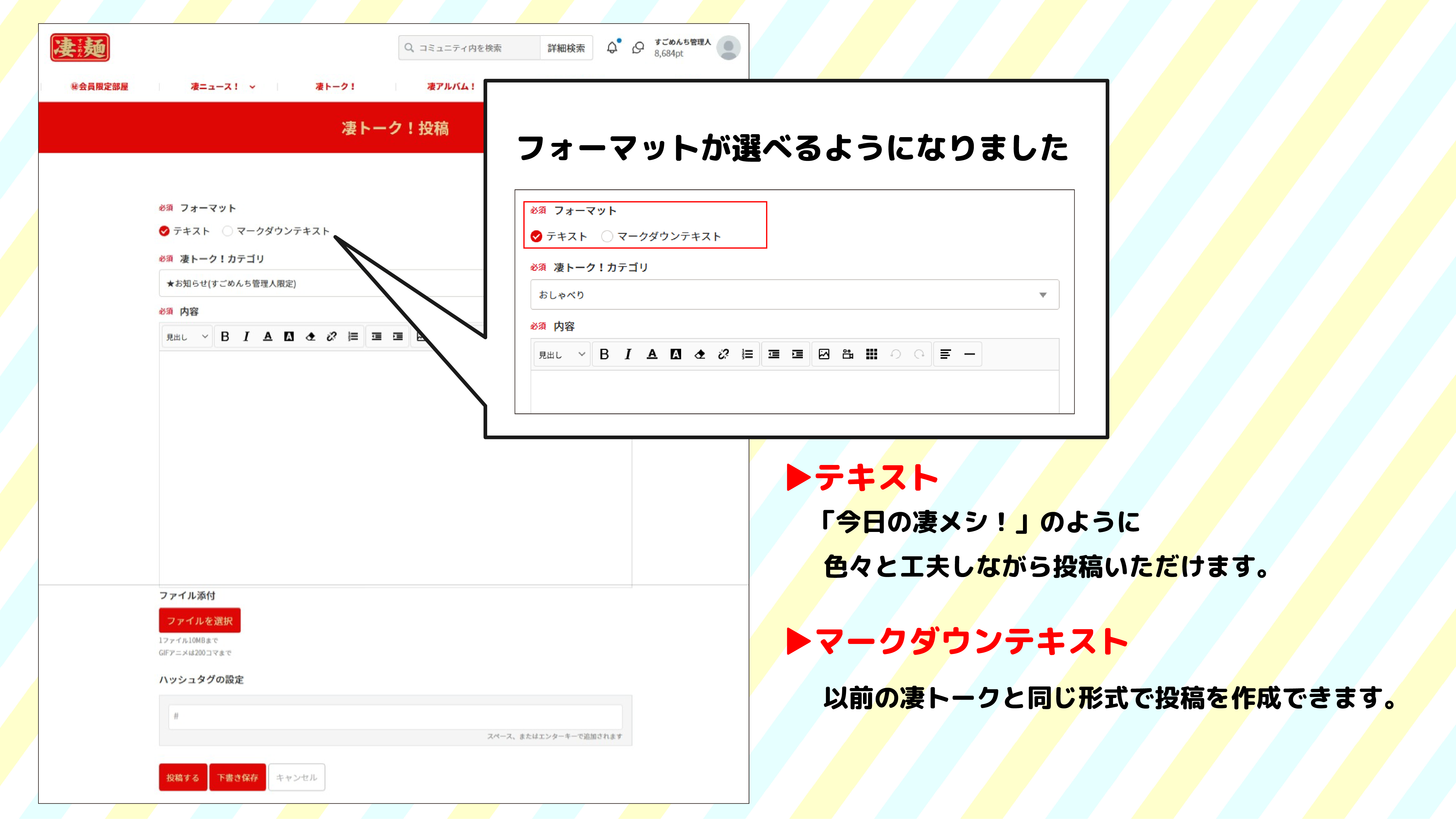Image resolution: width=1456 pixels, height=819 pixels.
Task: Insert image using enlarged toolbar picture icon
Action: click(824, 354)
